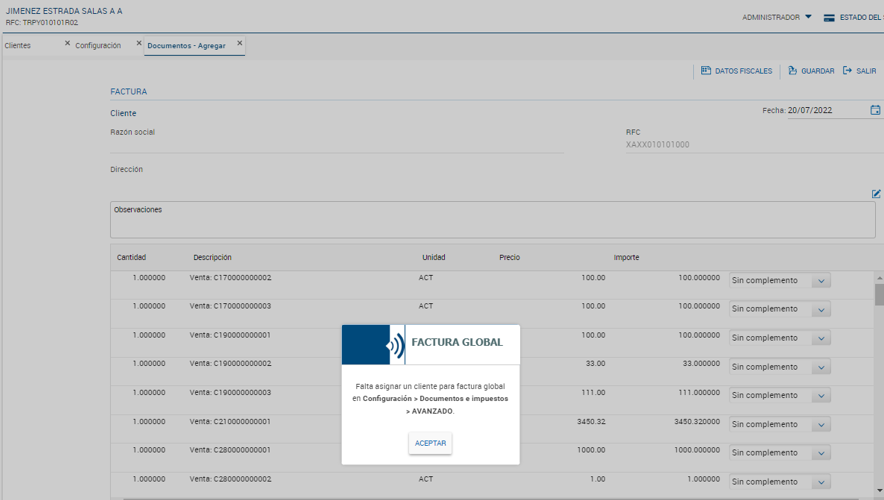Switch to the Clientes tab
This screenshot has width=884, height=500.
[18, 45]
